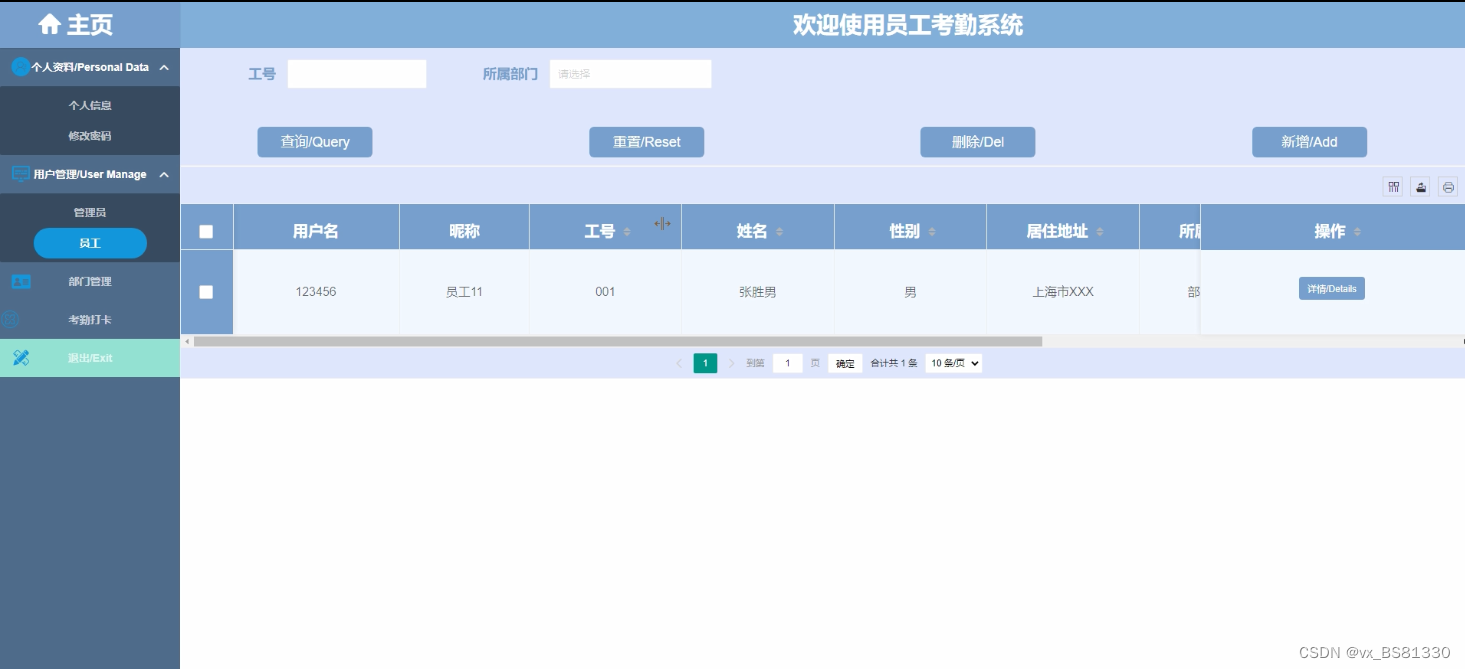Tick the select-all header checkbox
This screenshot has width=1465, height=669.
206,232
